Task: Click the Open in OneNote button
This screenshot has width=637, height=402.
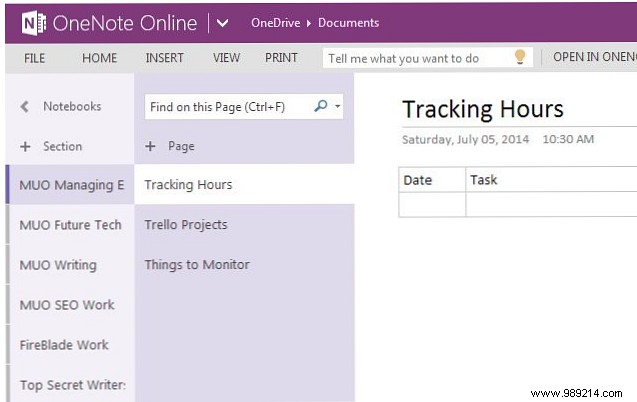Action: (x=595, y=57)
